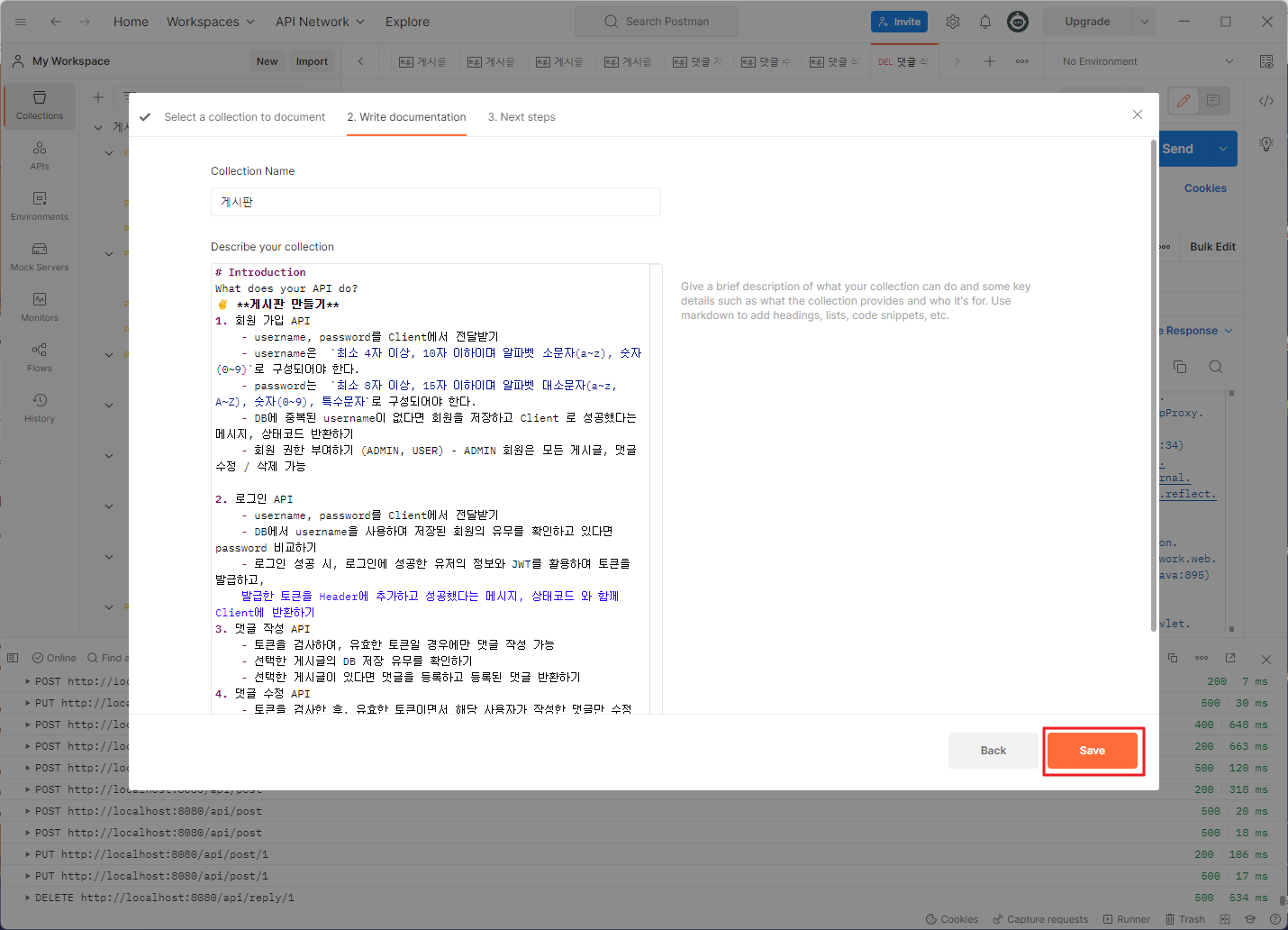Image resolution: width=1288 pixels, height=930 pixels.
Task: Pop out the console to new window
Action: coord(1230,658)
